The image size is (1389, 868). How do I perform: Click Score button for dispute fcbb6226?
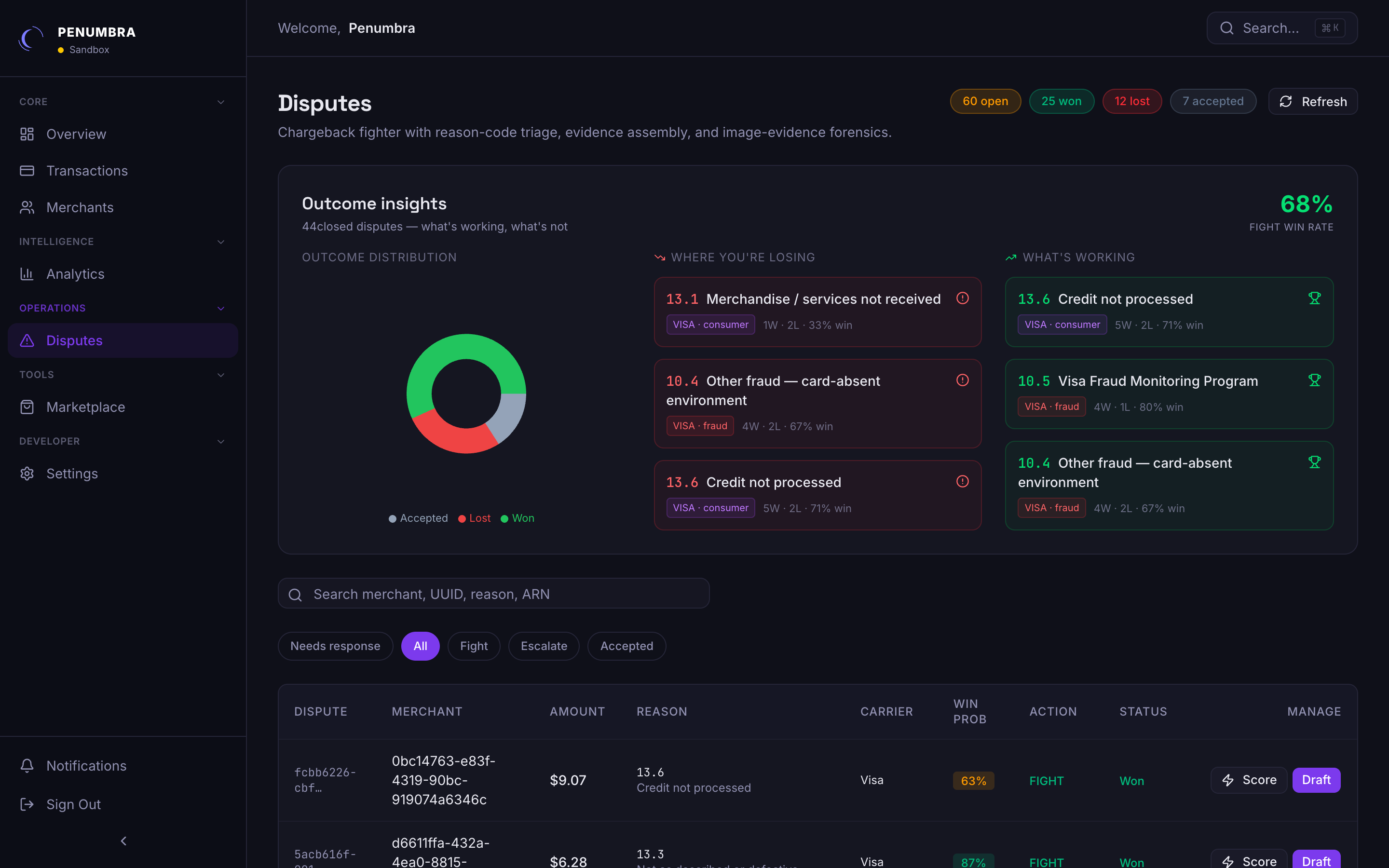coord(1249,780)
